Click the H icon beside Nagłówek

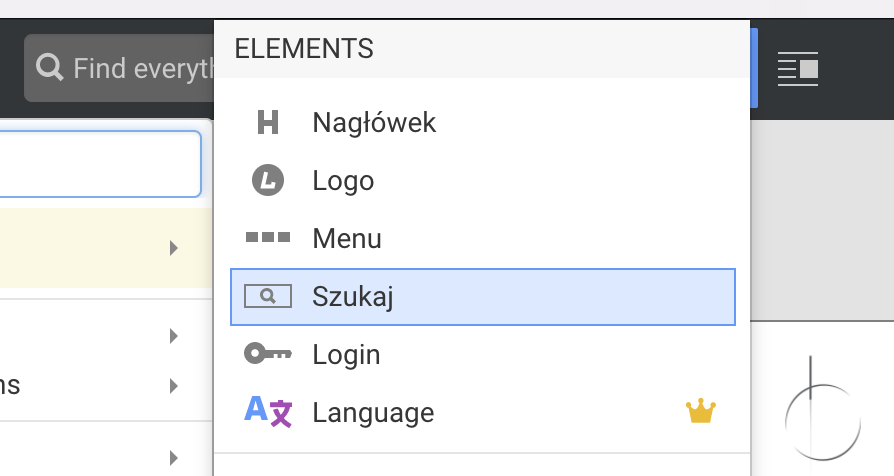(268, 123)
